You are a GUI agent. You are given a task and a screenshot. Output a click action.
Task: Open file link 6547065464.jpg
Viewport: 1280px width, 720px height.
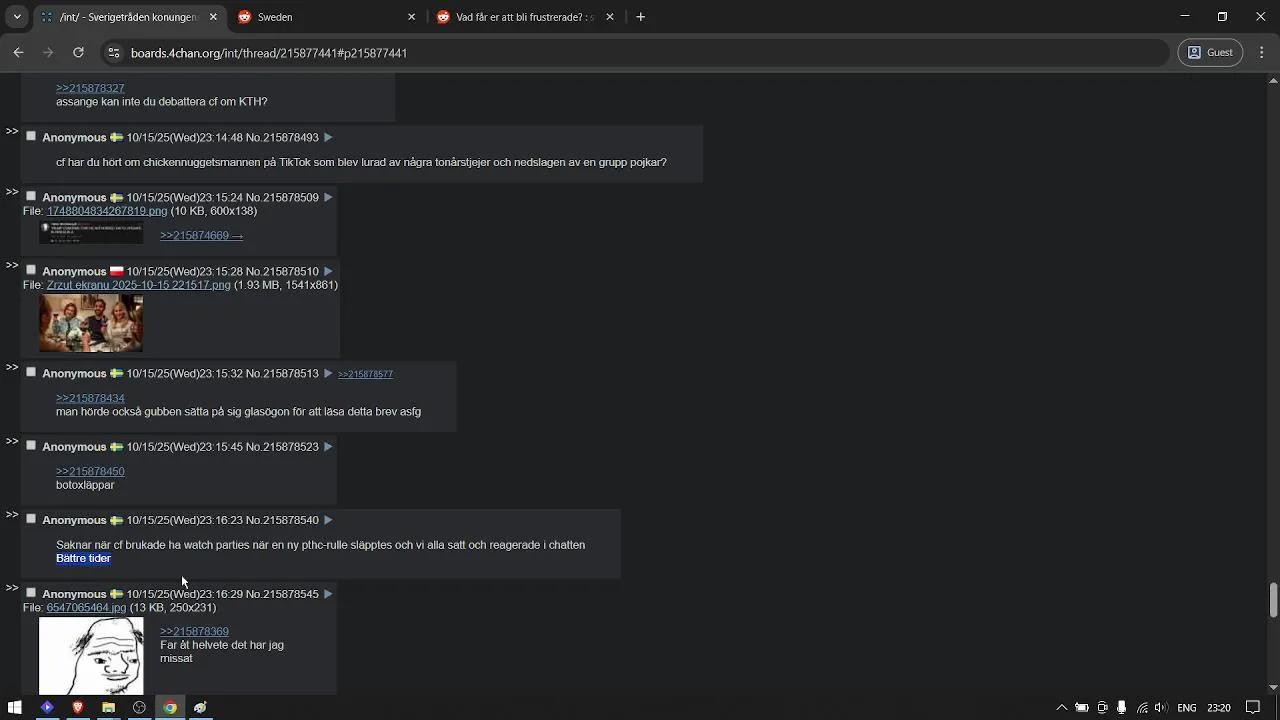86,607
